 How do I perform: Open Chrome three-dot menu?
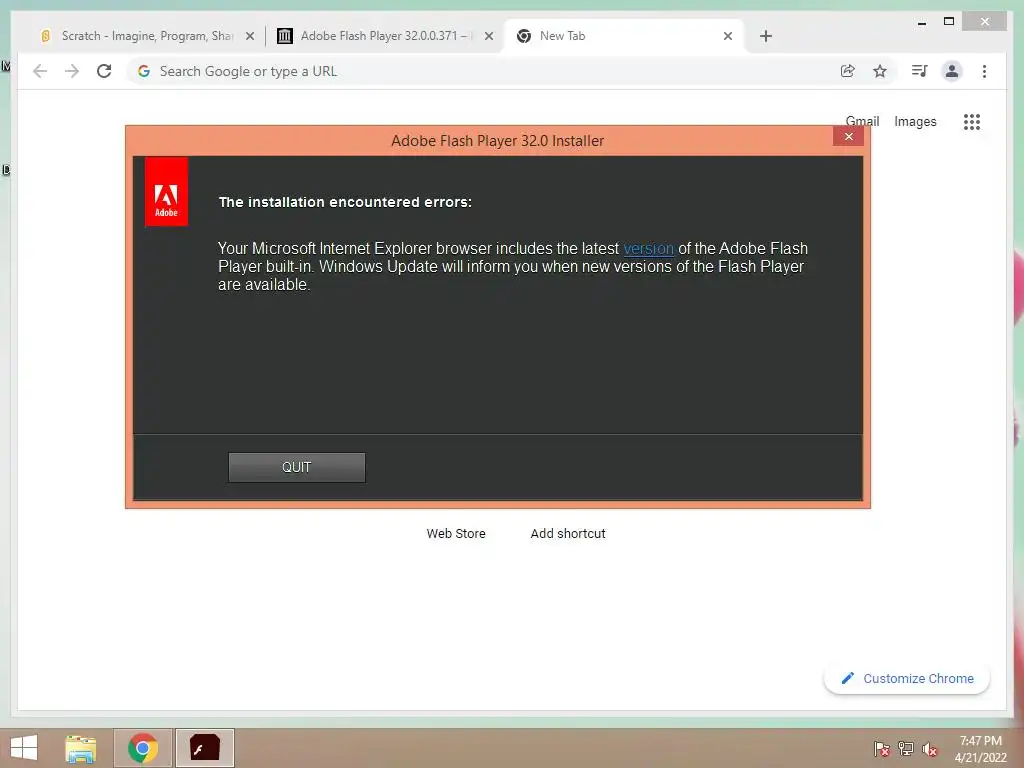pos(984,71)
